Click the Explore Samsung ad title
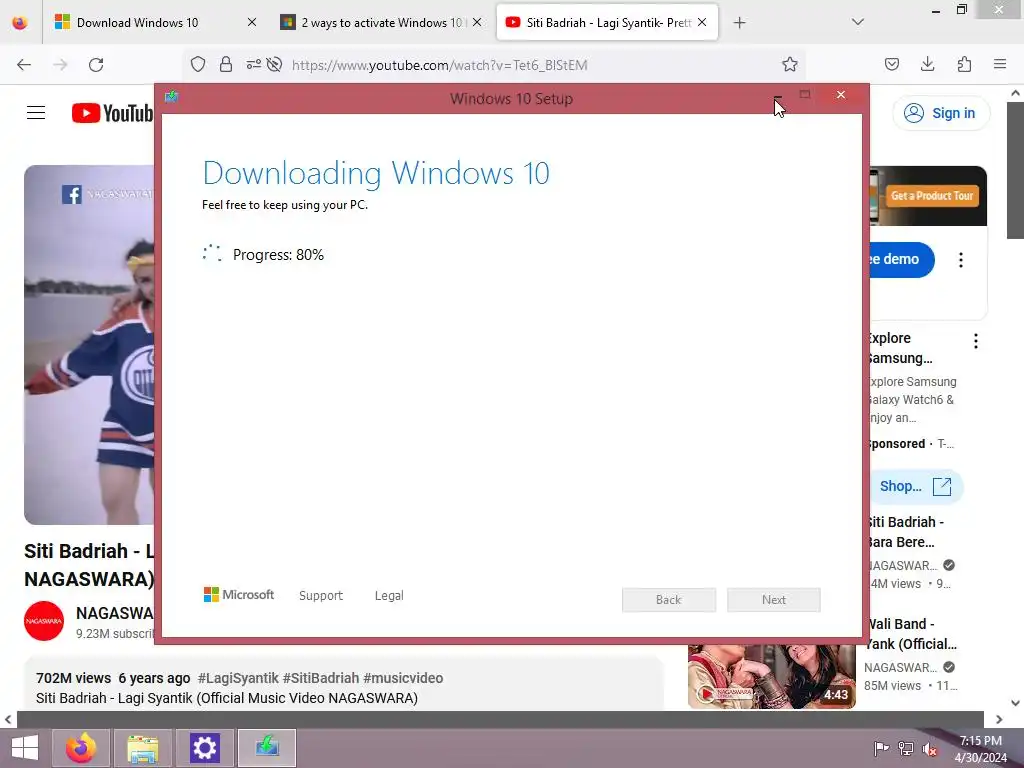 click(x=900, y=348)
